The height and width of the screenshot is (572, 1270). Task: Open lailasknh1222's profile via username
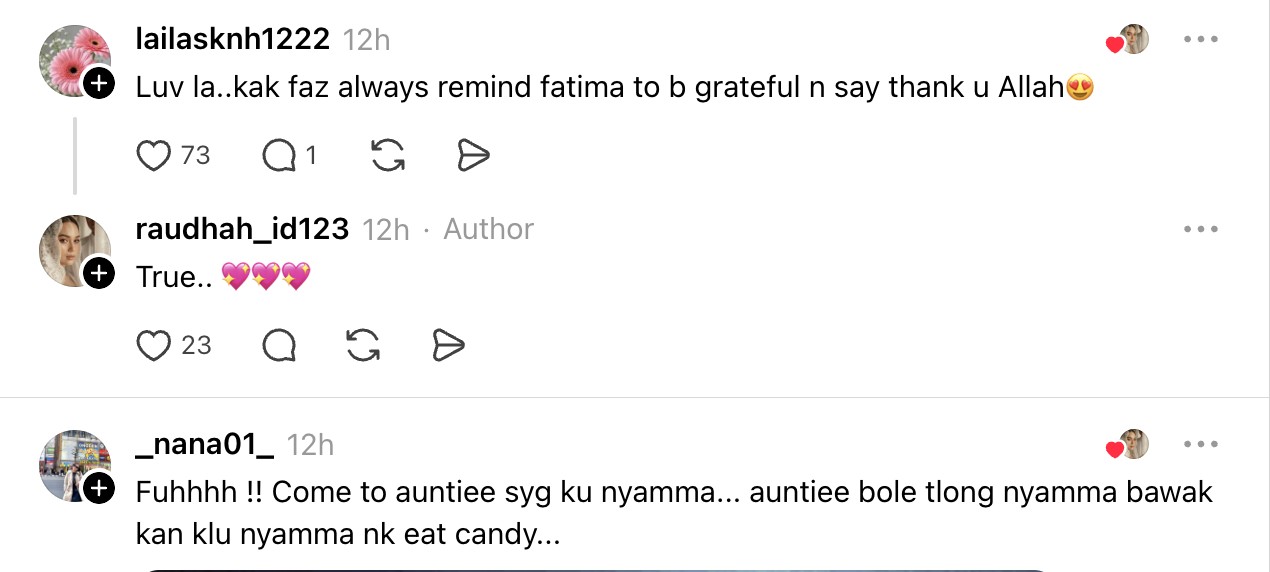[232, 39]
